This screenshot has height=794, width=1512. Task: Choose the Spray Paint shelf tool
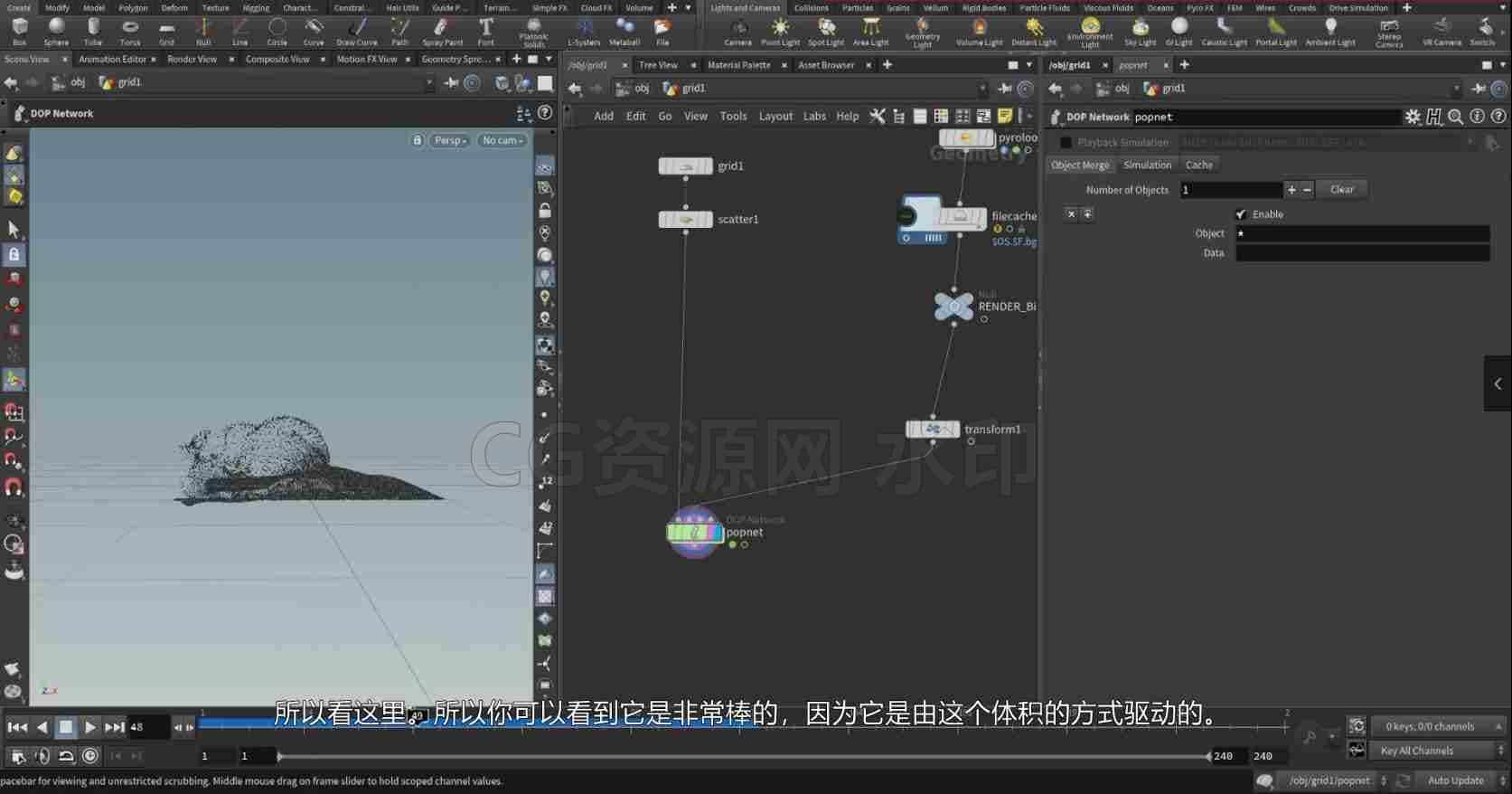(x=442, y=31)
